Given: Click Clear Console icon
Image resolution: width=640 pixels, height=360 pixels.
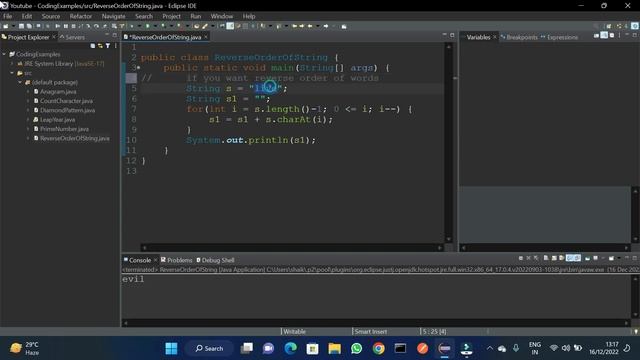Looking at the screenshot, I should pos(546,258).
